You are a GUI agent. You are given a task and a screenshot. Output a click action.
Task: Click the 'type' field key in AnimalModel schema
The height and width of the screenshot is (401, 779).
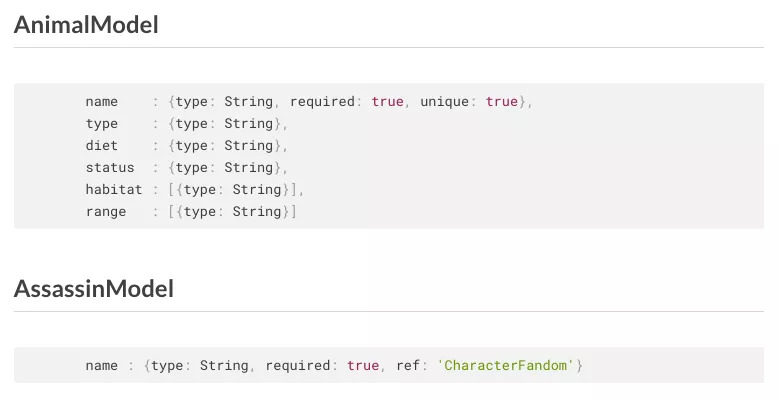(102, 124)
